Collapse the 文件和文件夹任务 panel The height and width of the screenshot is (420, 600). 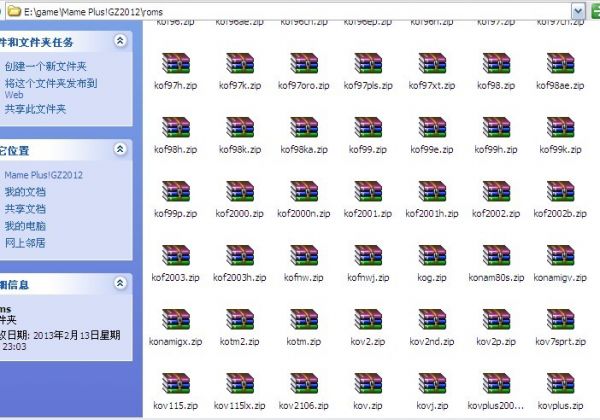pyautogui.click(x=121, y=41)
